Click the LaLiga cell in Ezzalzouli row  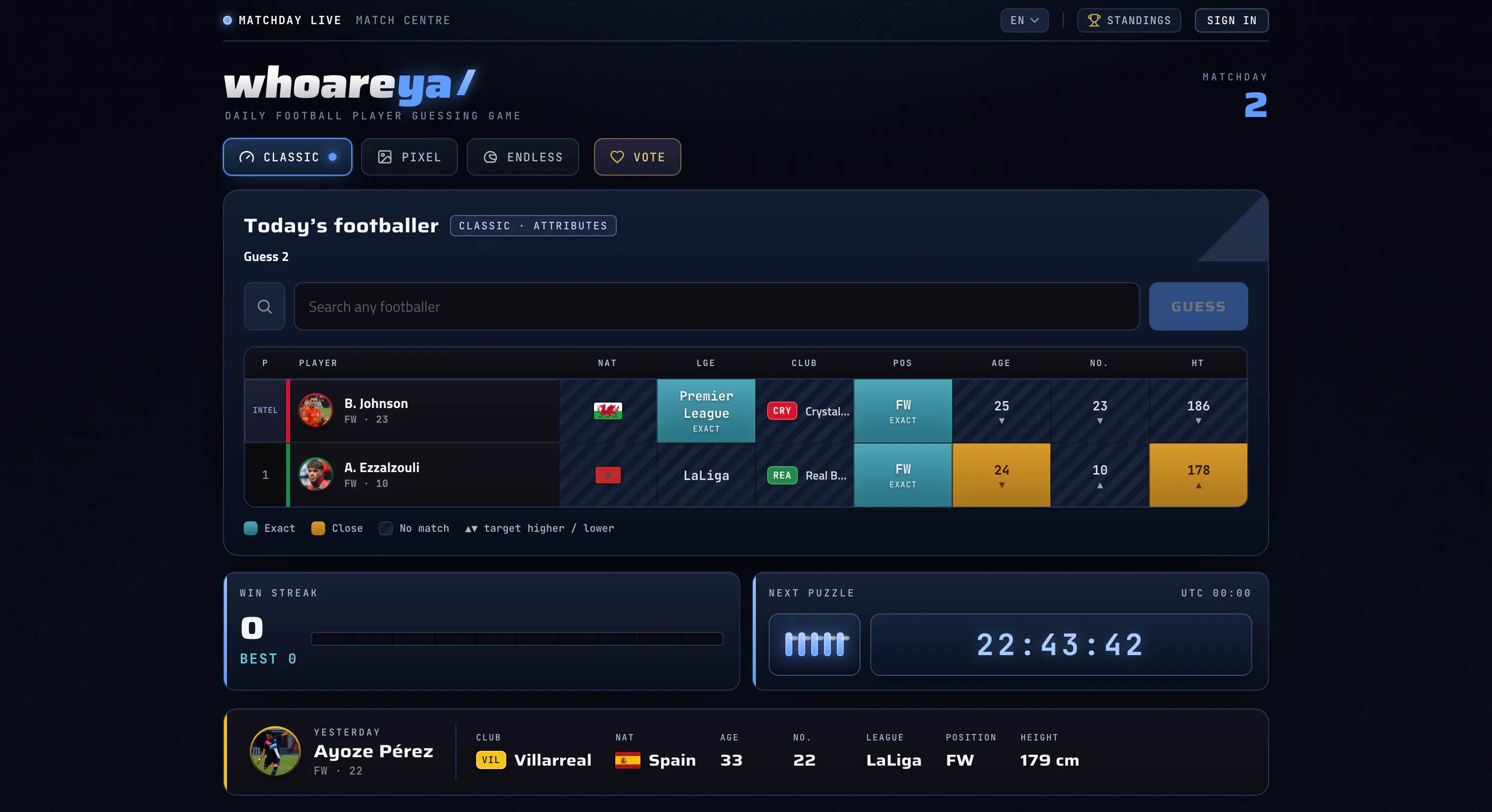pos(706,475)
